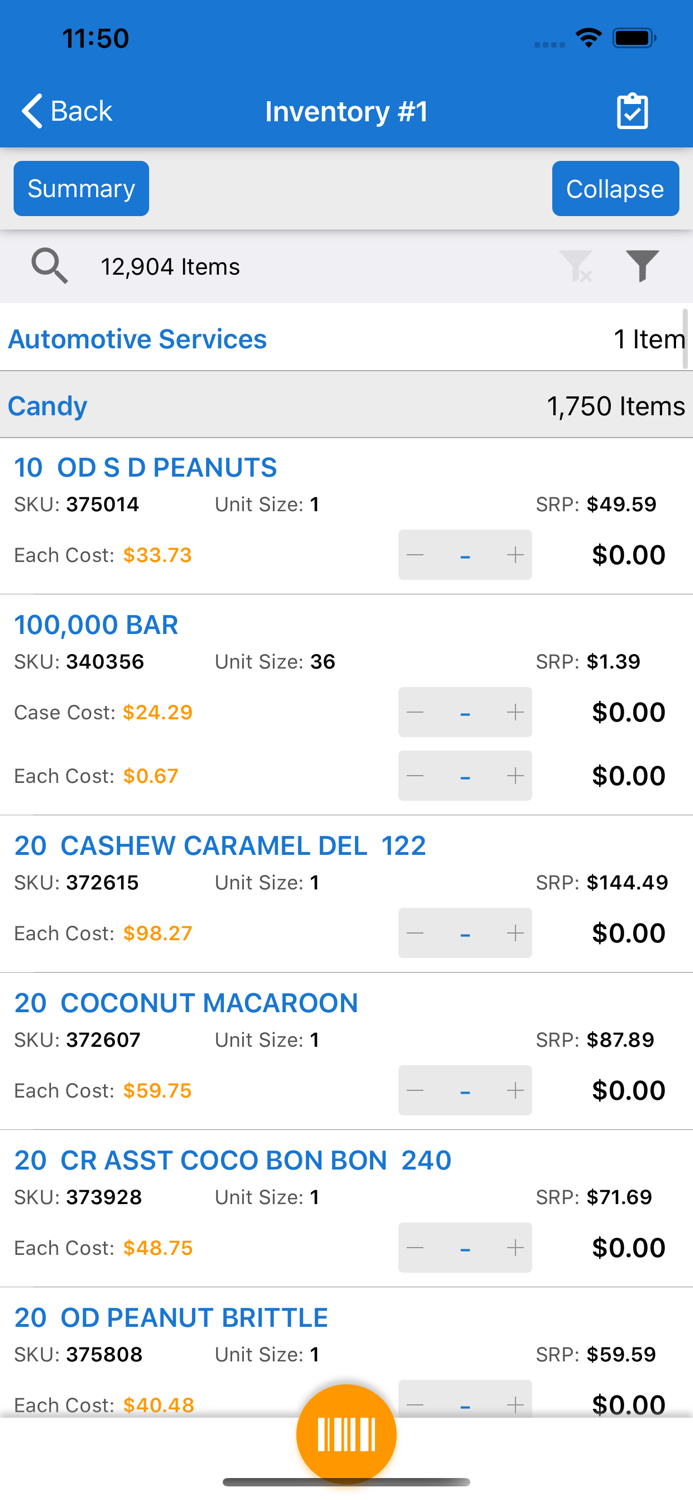Select the search magnifier icon
This screenshot has height=1500, width=693.
tap(48, 267)
